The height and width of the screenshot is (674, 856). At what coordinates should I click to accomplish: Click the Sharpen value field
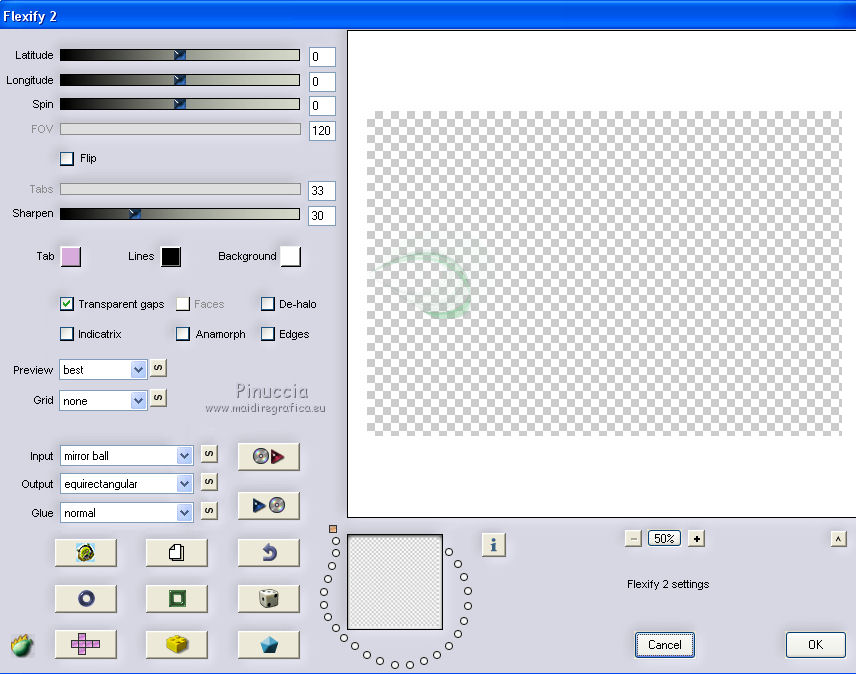pyautogui.click(x=322, y=216)
